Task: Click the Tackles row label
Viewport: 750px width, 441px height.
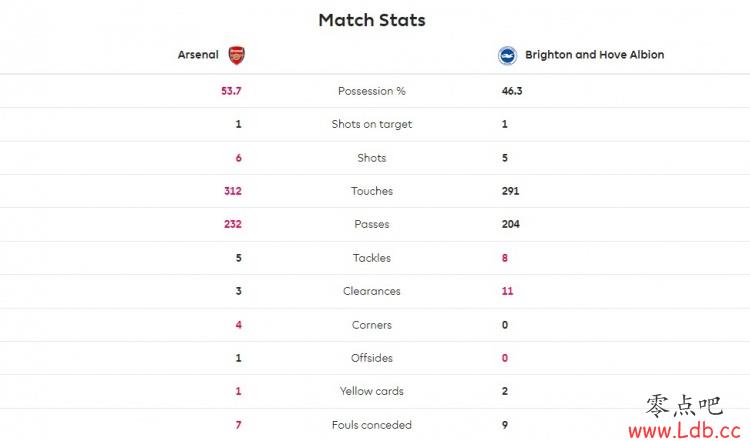Action: [x=372, y=258]
